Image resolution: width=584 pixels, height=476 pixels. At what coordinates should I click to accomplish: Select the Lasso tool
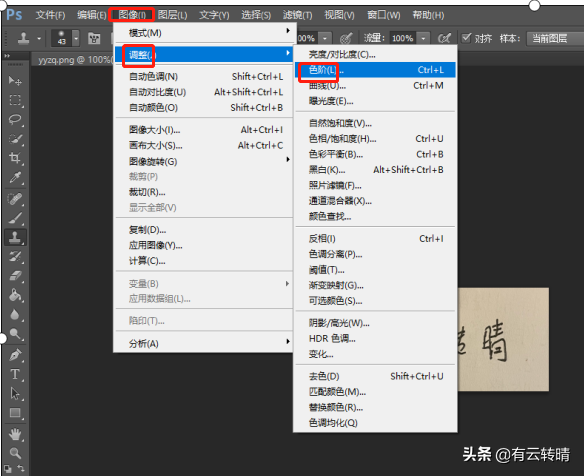click(x=15, y=120)
